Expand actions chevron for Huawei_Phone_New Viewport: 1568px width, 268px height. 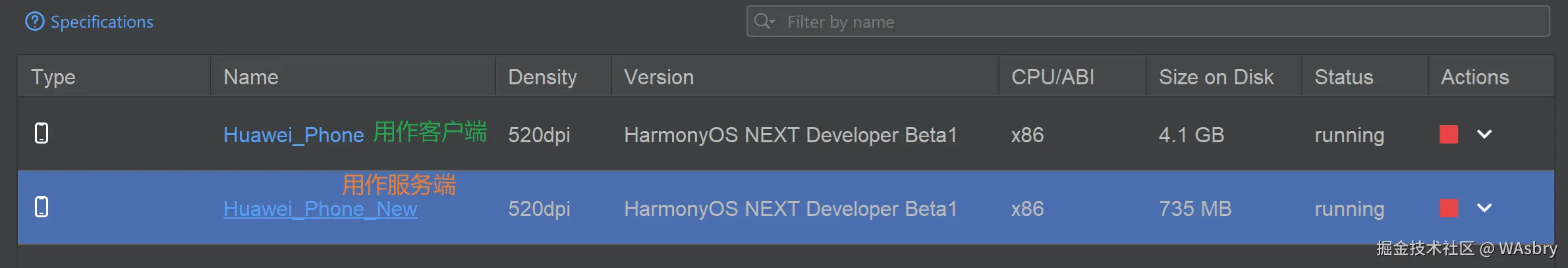pyautogui.click(x=1484, y=208)
